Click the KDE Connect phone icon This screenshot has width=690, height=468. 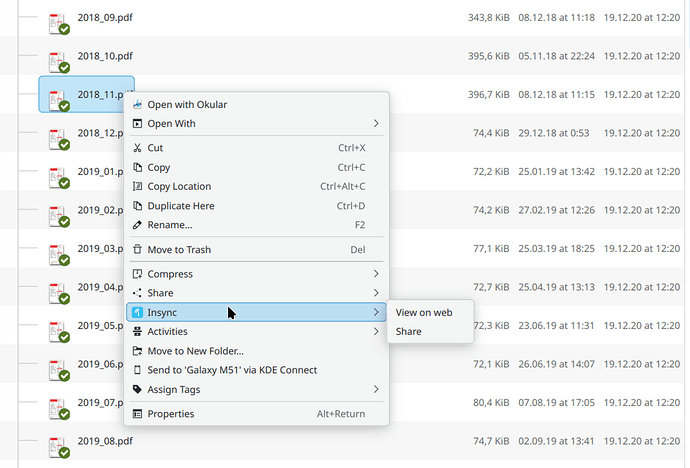pos(137,370)
